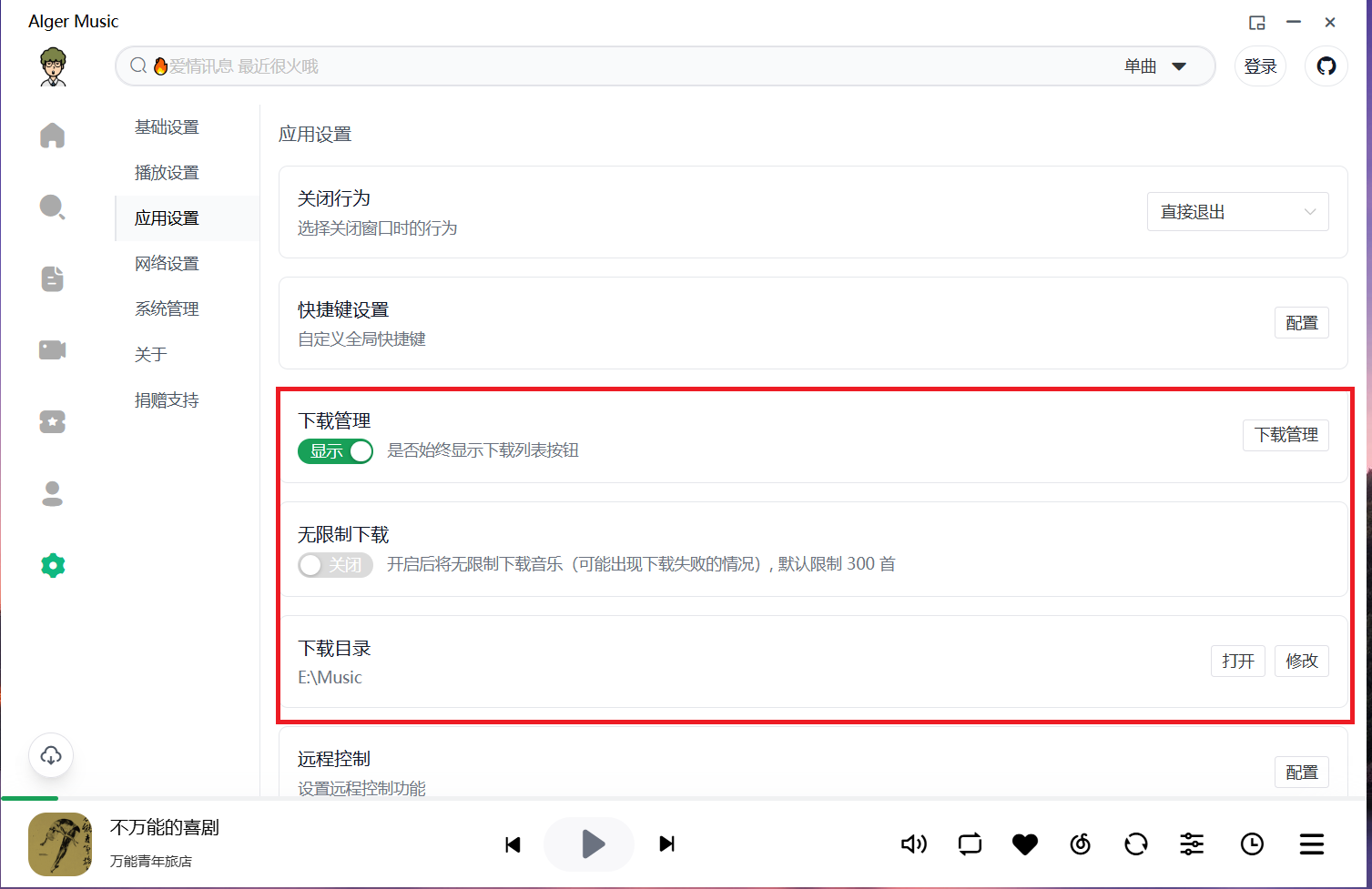1372x889 pixels.
Task: Open the GitHub repository icon
Action: 1326,66
